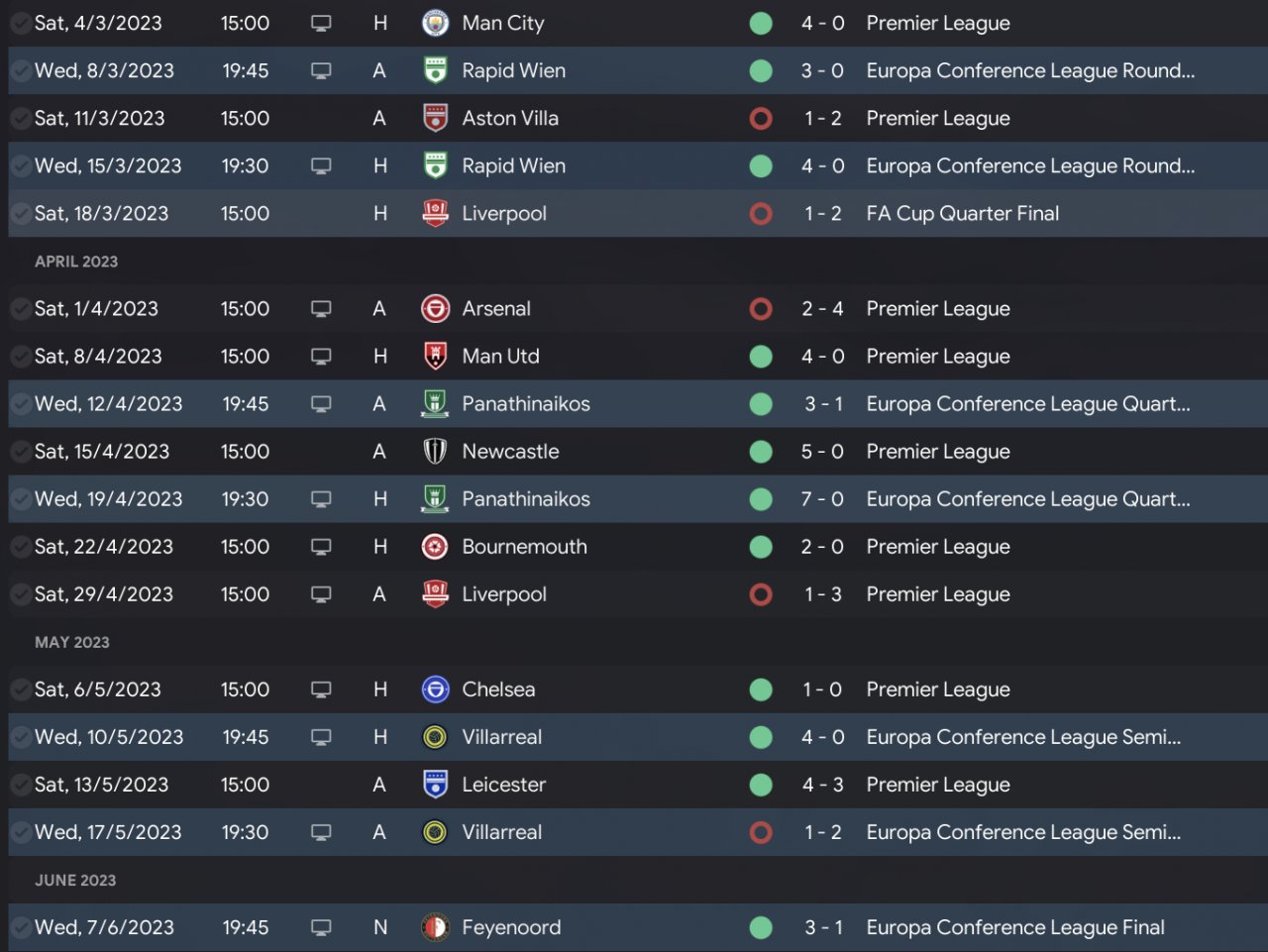1268x952 pixels.
Task: Click the Feyenoord club badge
Action: pos(435,927)
